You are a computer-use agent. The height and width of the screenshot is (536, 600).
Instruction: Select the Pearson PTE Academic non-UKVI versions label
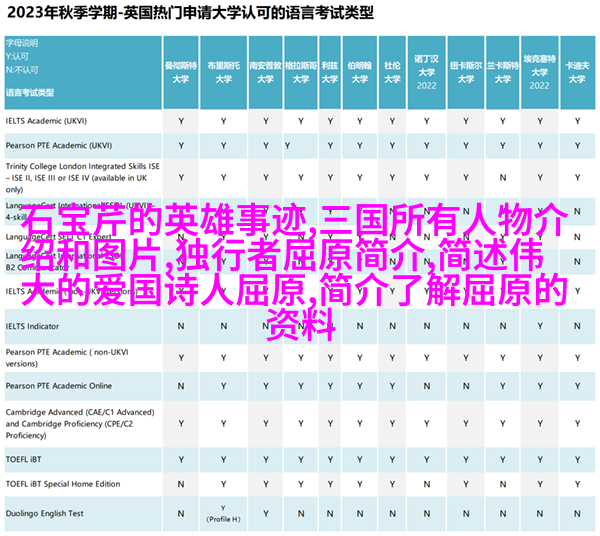(67, 358)
